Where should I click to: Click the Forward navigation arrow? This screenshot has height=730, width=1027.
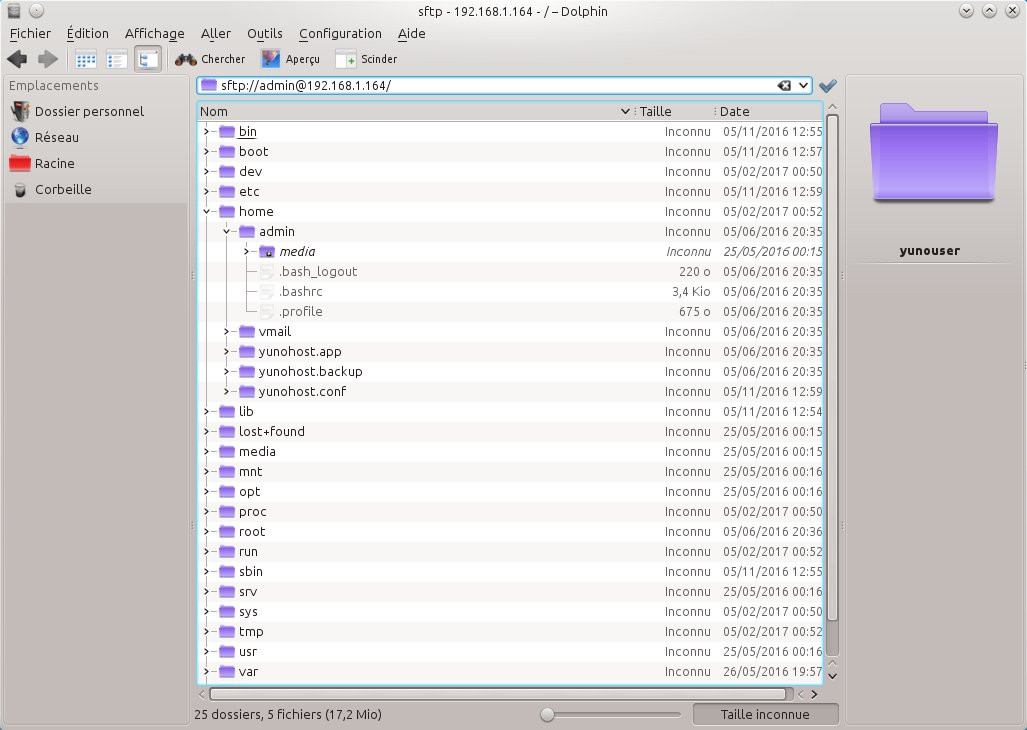click(47, 59)
